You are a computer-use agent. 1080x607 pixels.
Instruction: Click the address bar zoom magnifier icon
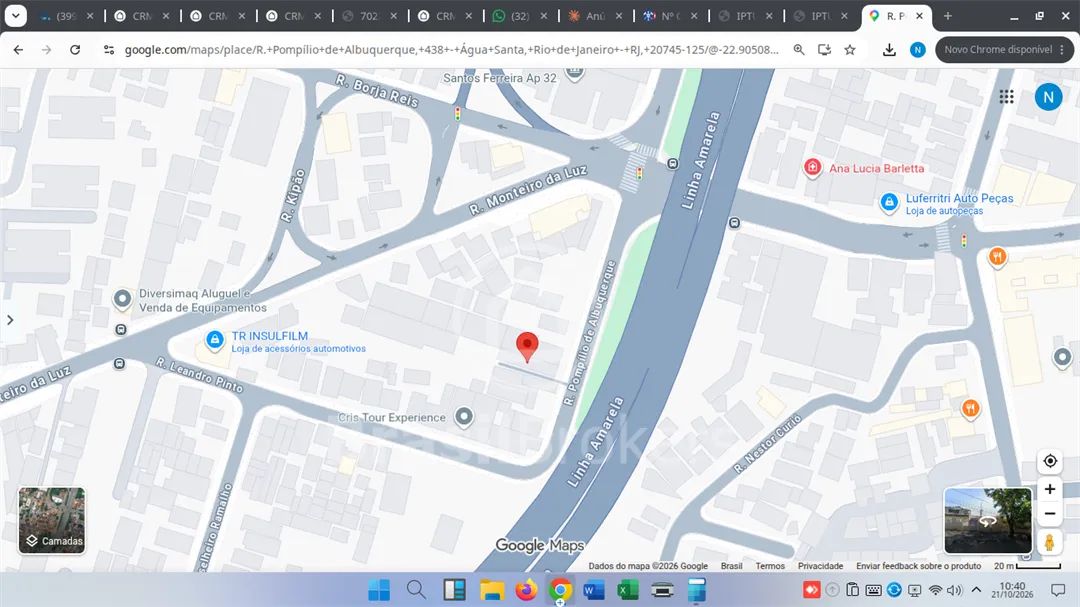click(x=799, y=50)
